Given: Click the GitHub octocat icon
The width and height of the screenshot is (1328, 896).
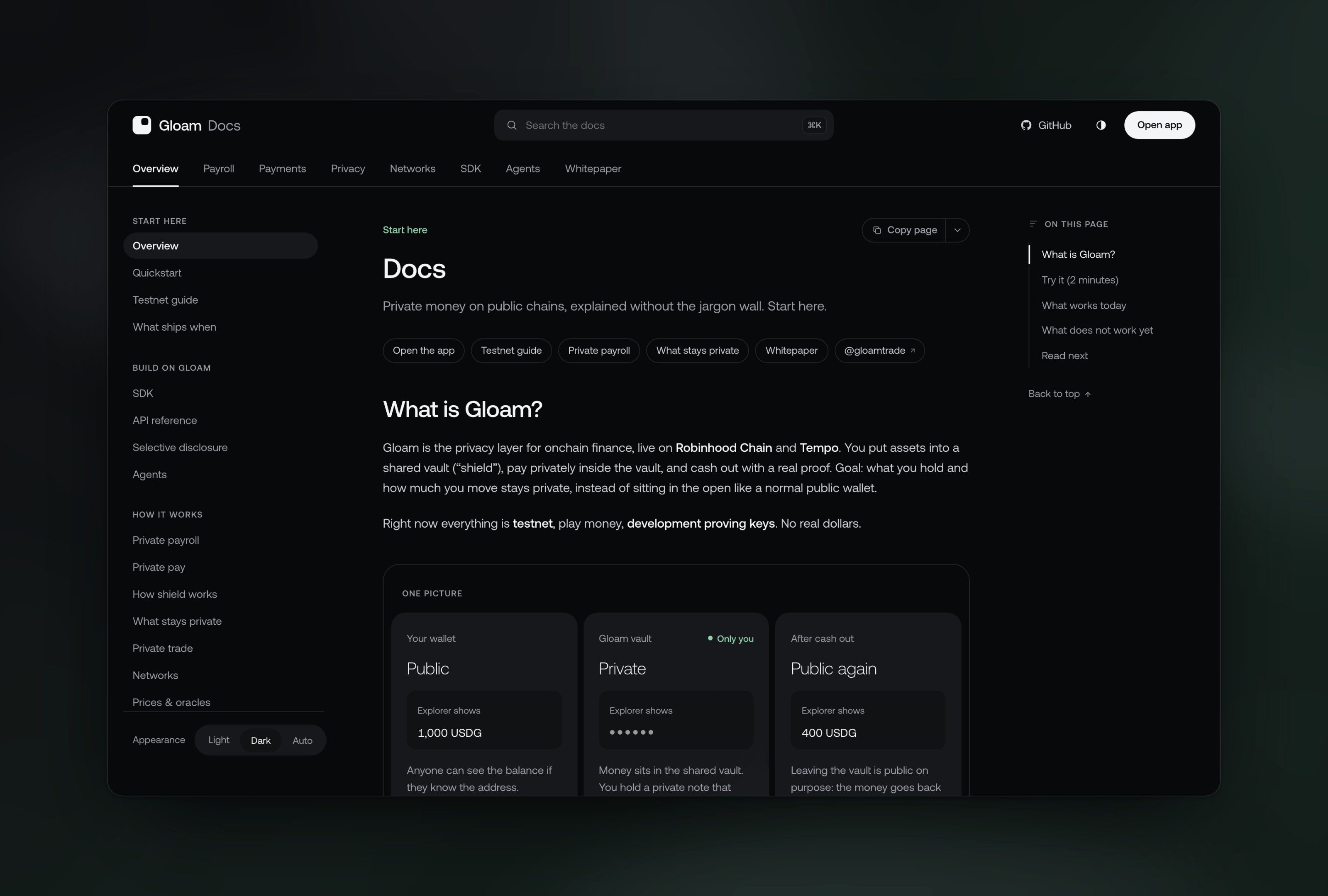Looking at the screenshot, I should click(1026, 125).
